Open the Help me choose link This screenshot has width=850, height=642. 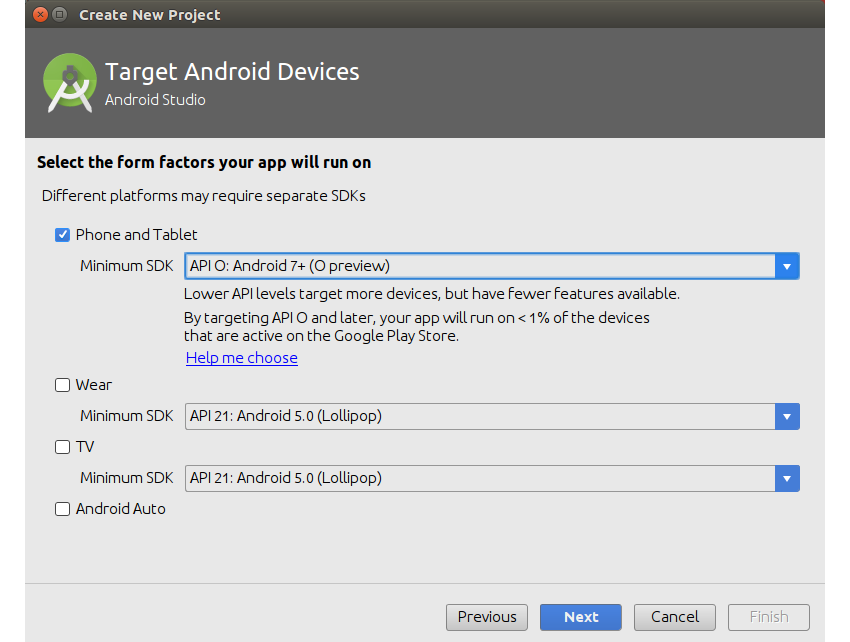(x=242, y=358)
